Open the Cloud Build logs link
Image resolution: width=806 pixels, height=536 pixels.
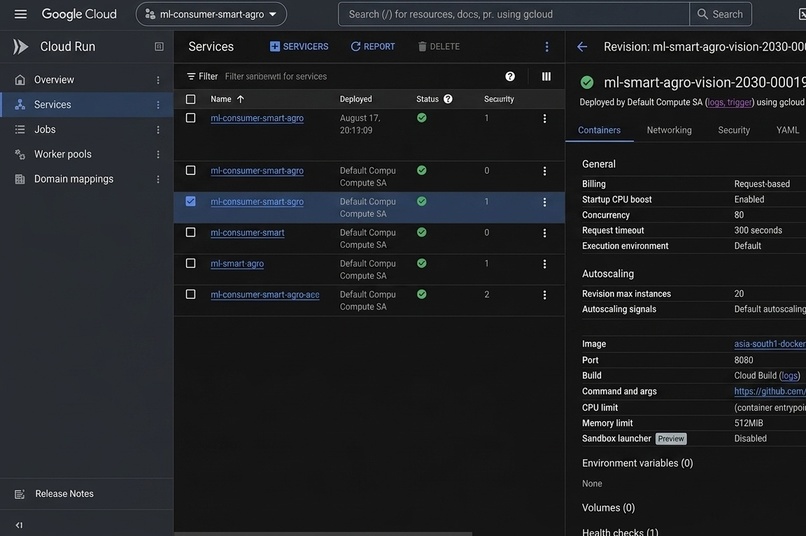coord(789,376)
